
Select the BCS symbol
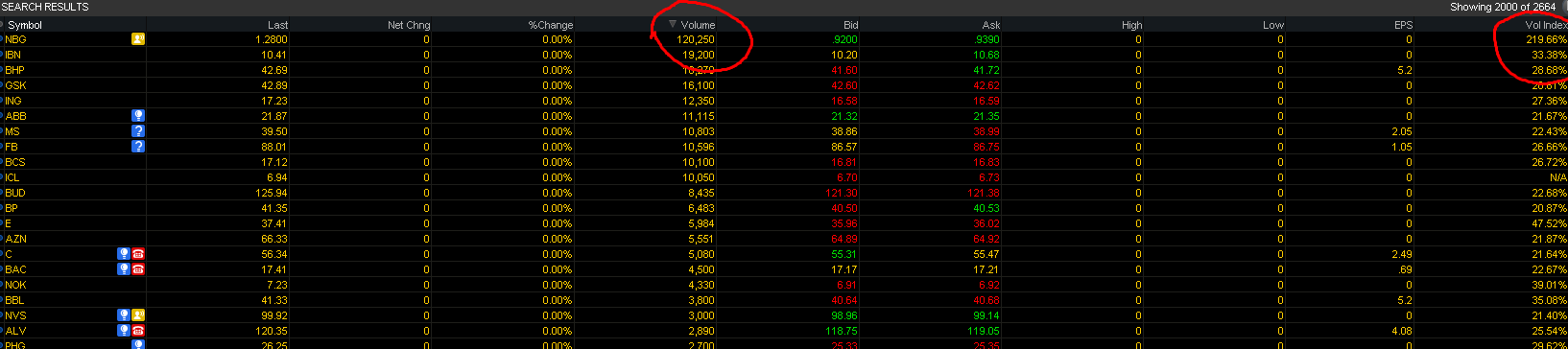point(15,162)
